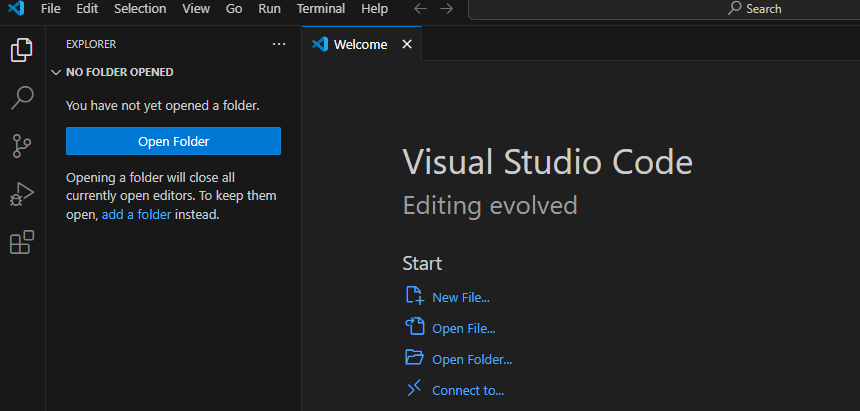The width and height of the screenshot is (860, 411).
Task: Click the VS Code logo in title bar
Action: click(x=16, y=9)
